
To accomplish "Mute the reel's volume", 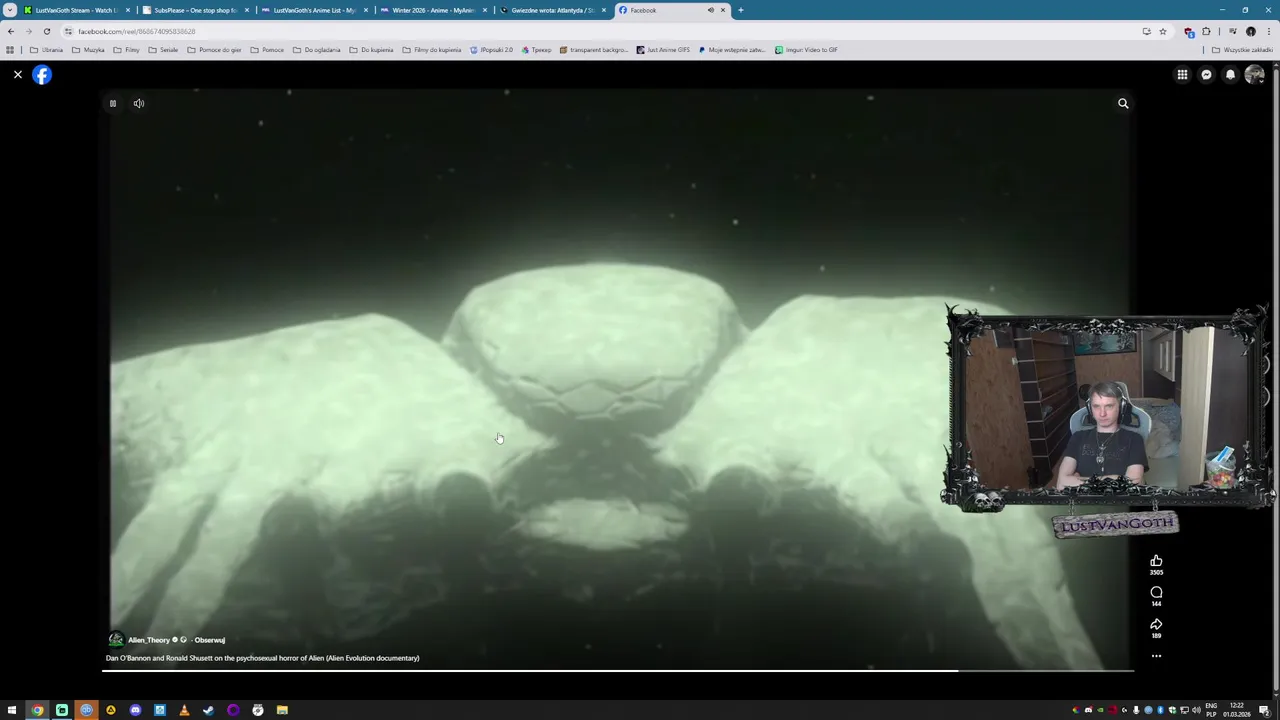I will click(x=139, y=103).
